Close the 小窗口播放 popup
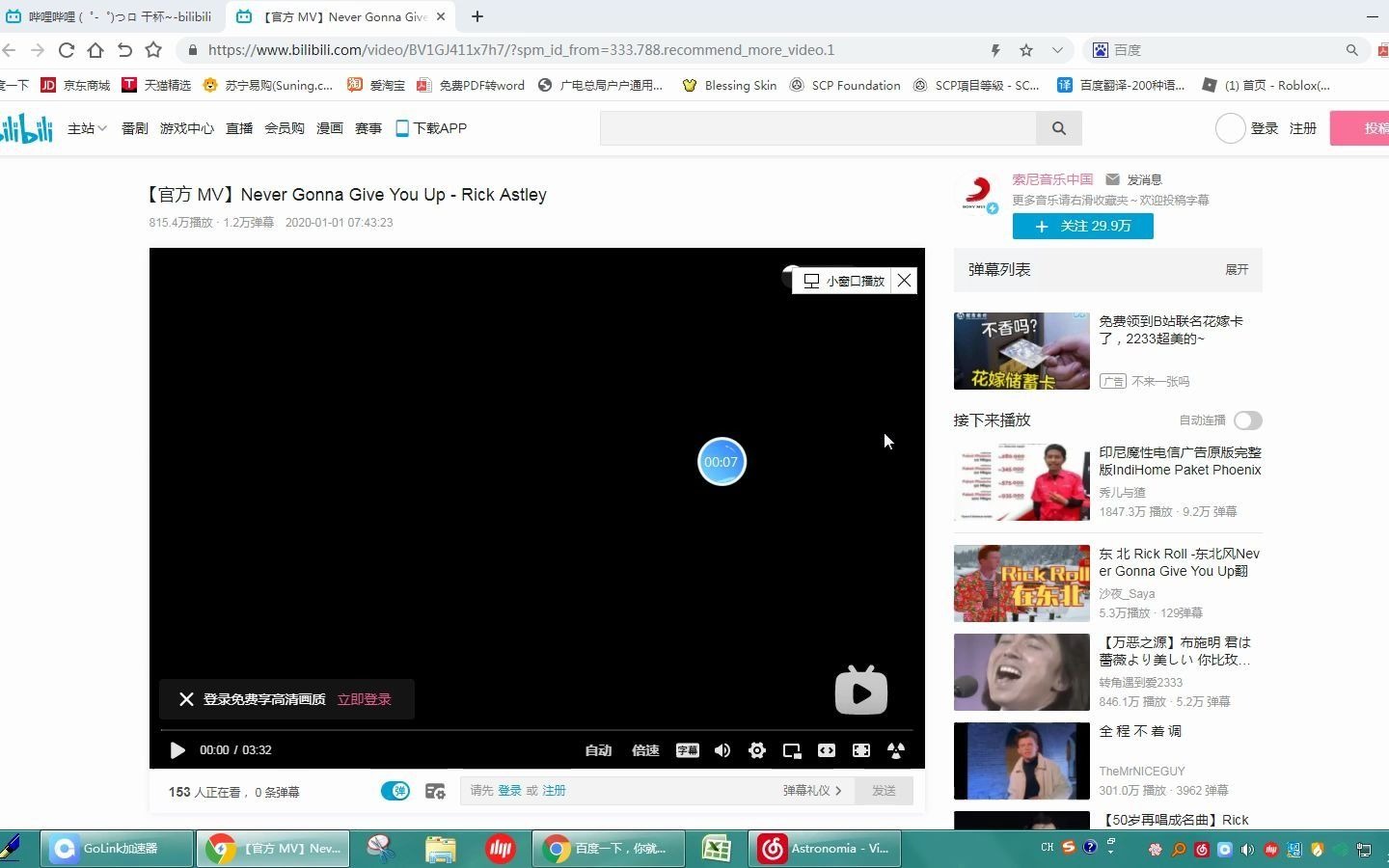Screen dimensions: 1389x868 click(904, 281)
